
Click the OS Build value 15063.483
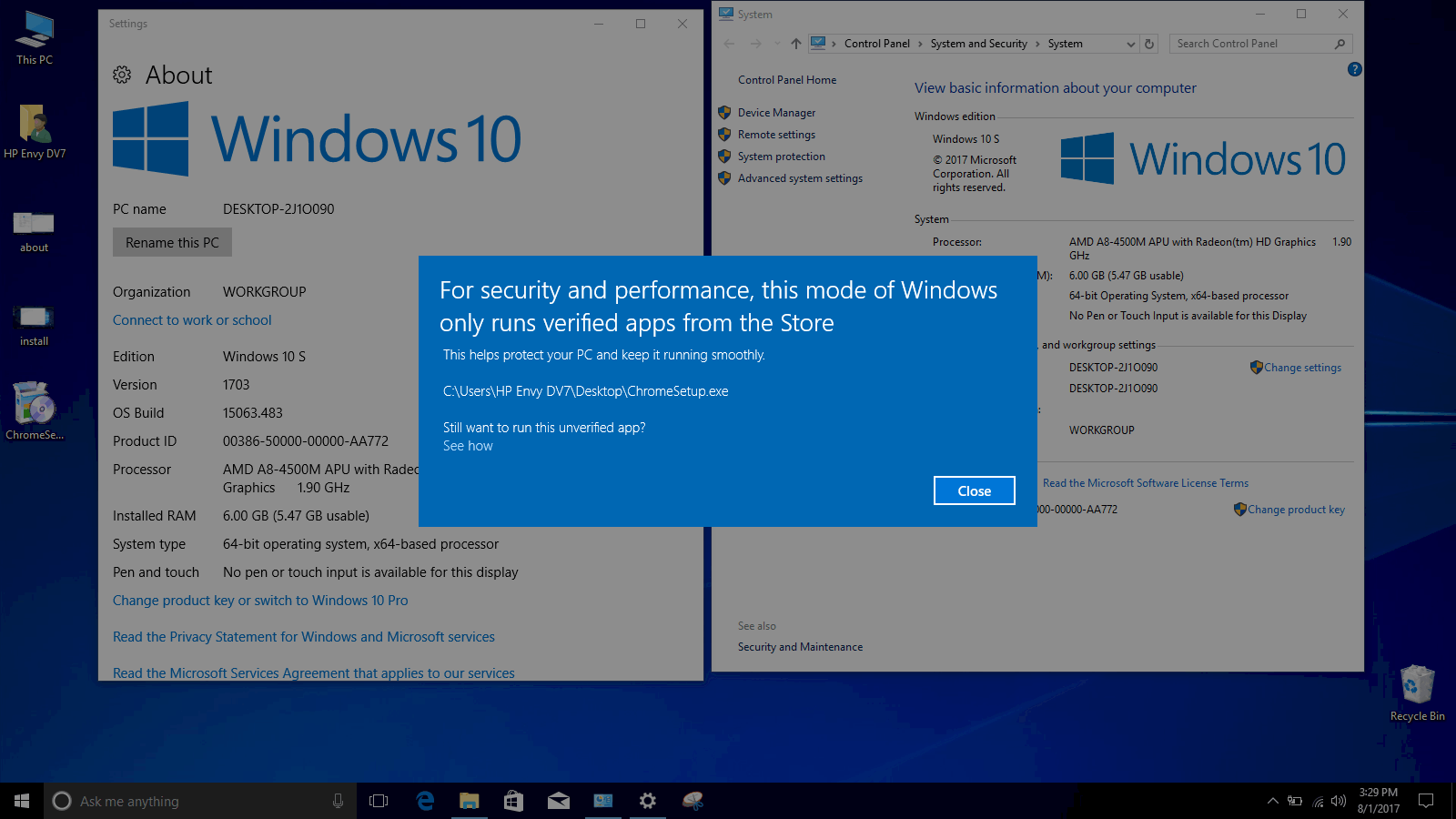pyautogui.click(x=253, y=413)
